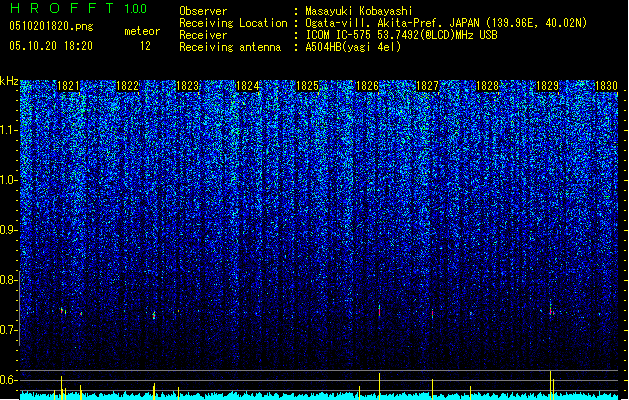Click the meteor echo just after 1829
Image resolution: width=629 pixels, height=400 pixels.
coord(551,310)
